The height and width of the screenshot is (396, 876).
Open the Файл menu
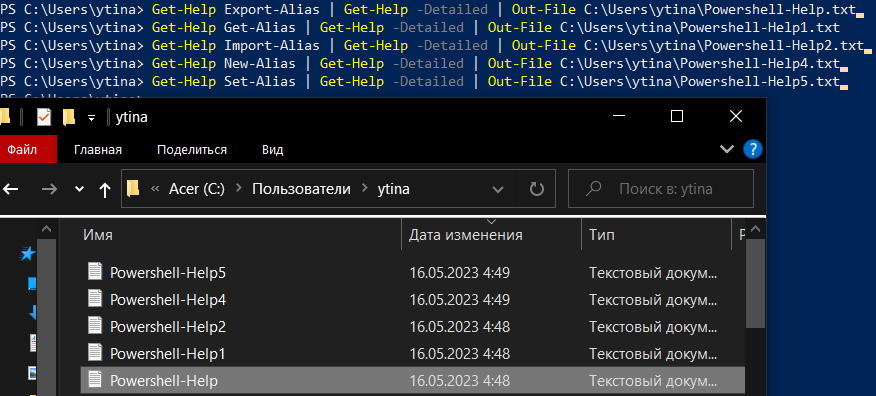[x=22, y=150]
